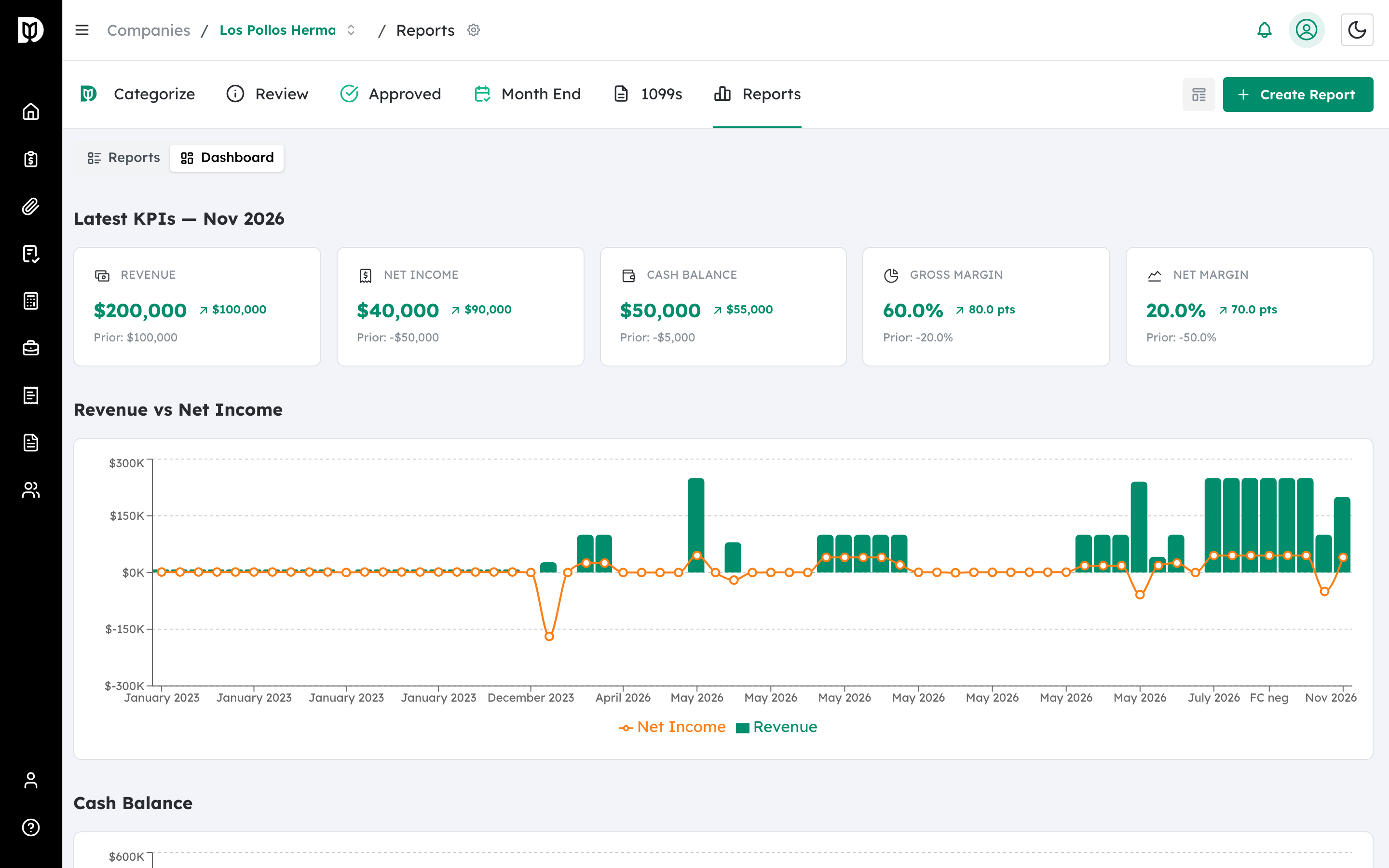
Task: Click the Prior: -$50,000 text
Action: (x=398, y=338)
